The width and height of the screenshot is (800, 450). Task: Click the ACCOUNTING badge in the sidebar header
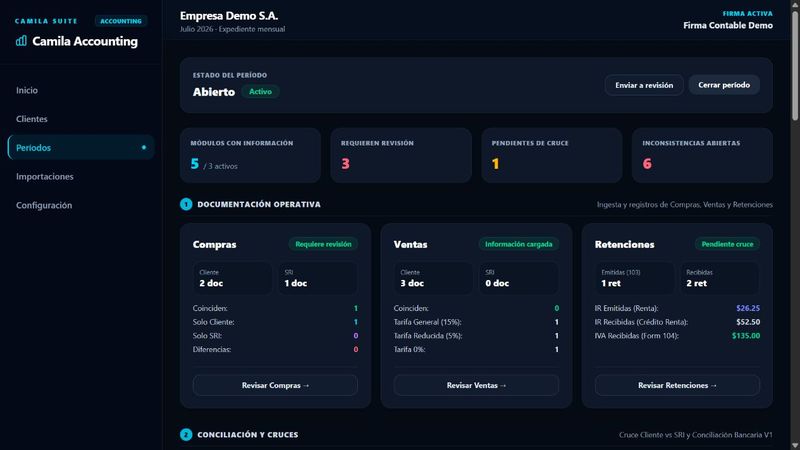pyautogui.click(x=121, y=21)
